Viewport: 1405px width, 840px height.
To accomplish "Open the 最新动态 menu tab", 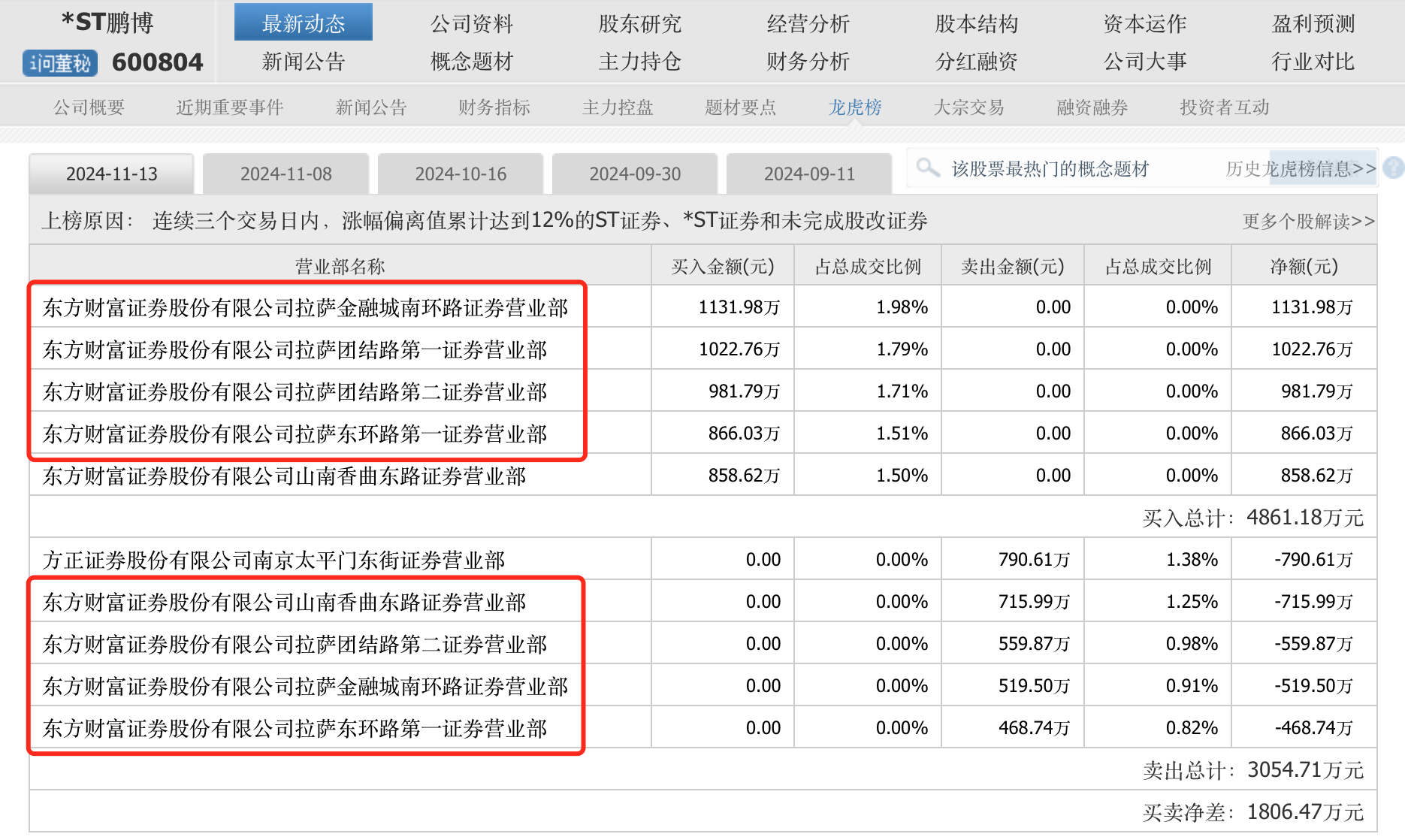I will 304,23.
